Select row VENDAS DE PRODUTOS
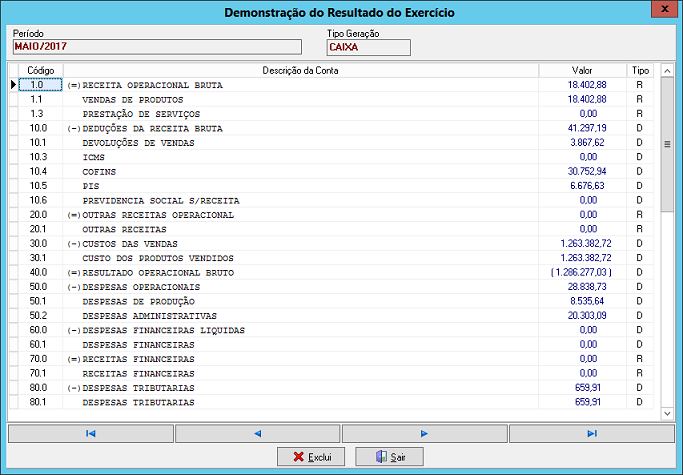The height and width of the screenshot is (475, 683). point(331,99)
